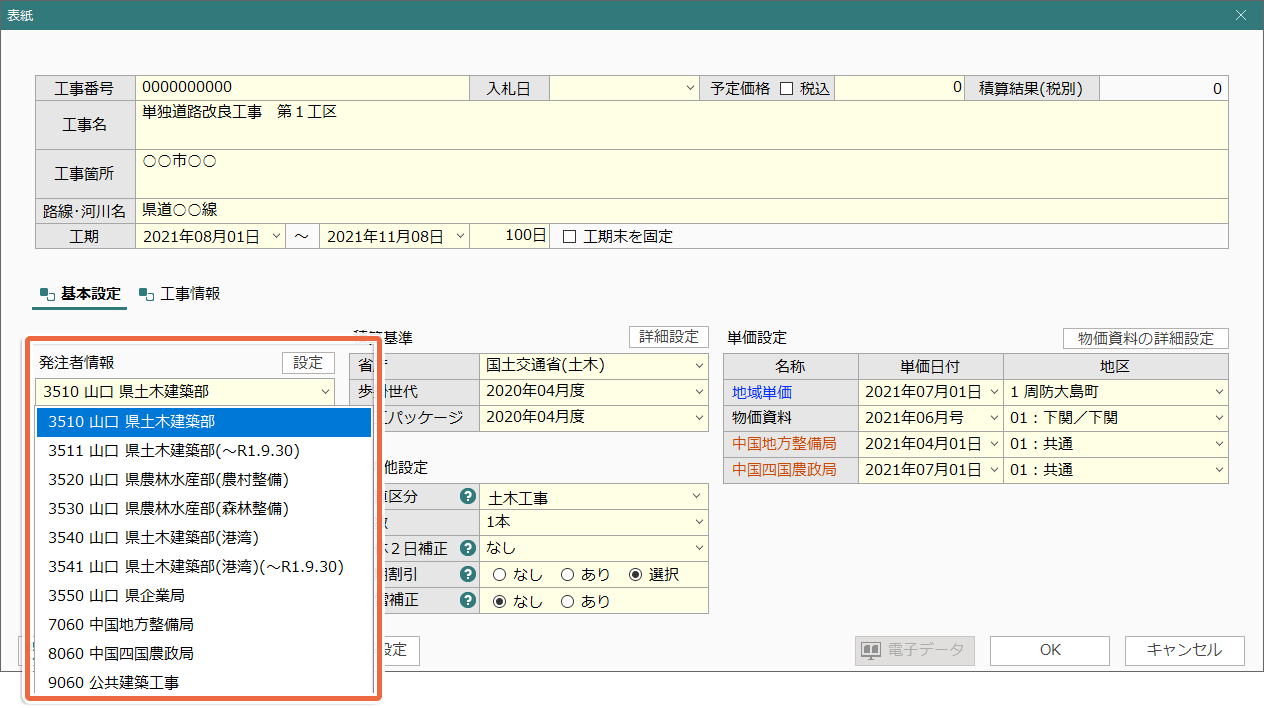This screenshot has height=708, width=1264.
Task: Click help icon in bottom なし/あり row
Action: [x=466, y=601]
